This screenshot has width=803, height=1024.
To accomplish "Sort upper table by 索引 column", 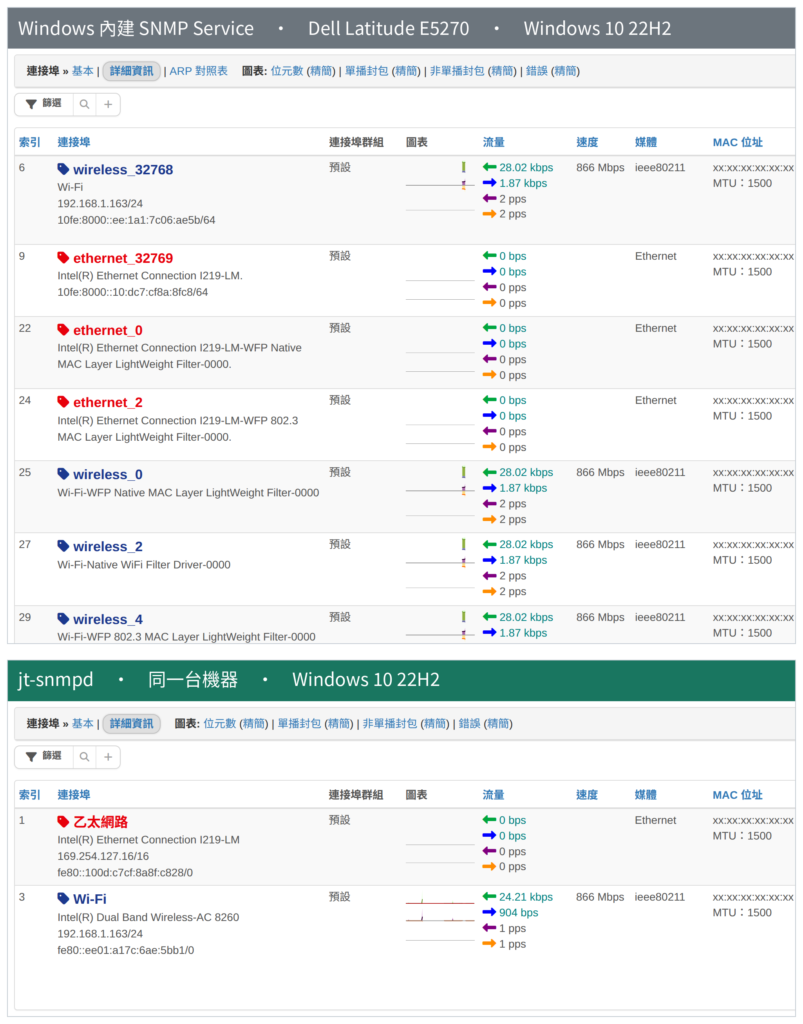I will tap(30, 142).
